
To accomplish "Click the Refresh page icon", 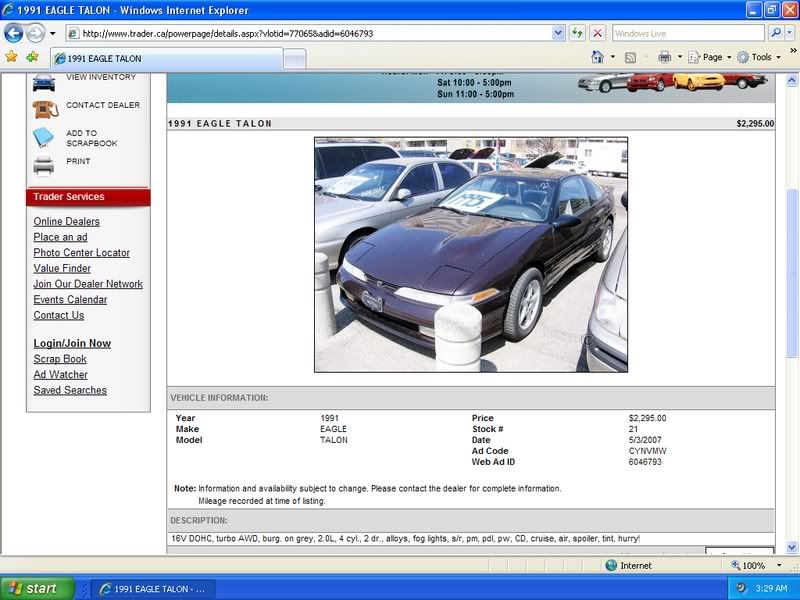I will (577, 33).
